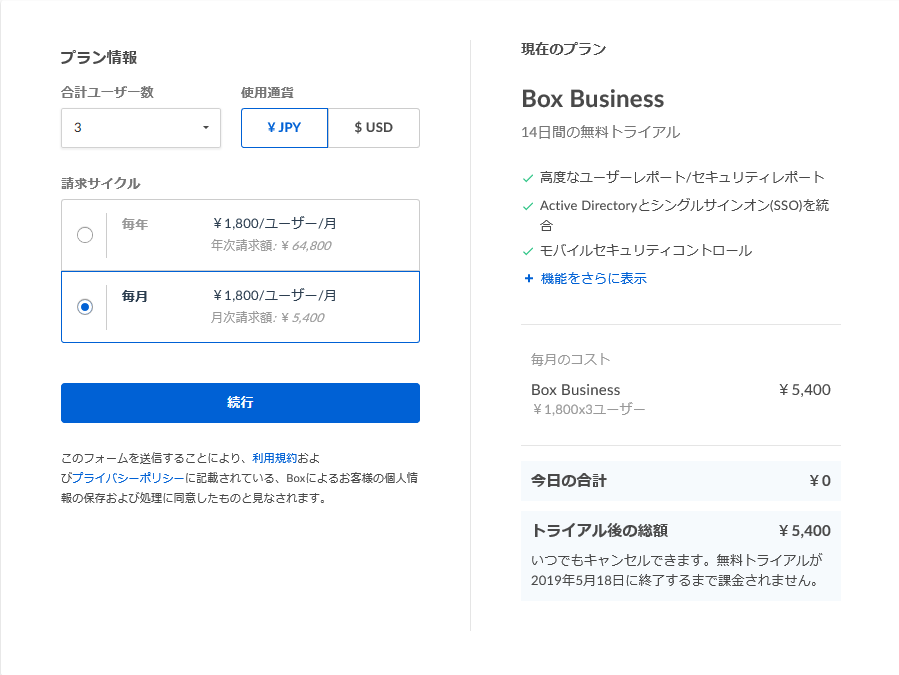Open the プライバシーポリシー privacy policy link

click(x=128, y=478)
